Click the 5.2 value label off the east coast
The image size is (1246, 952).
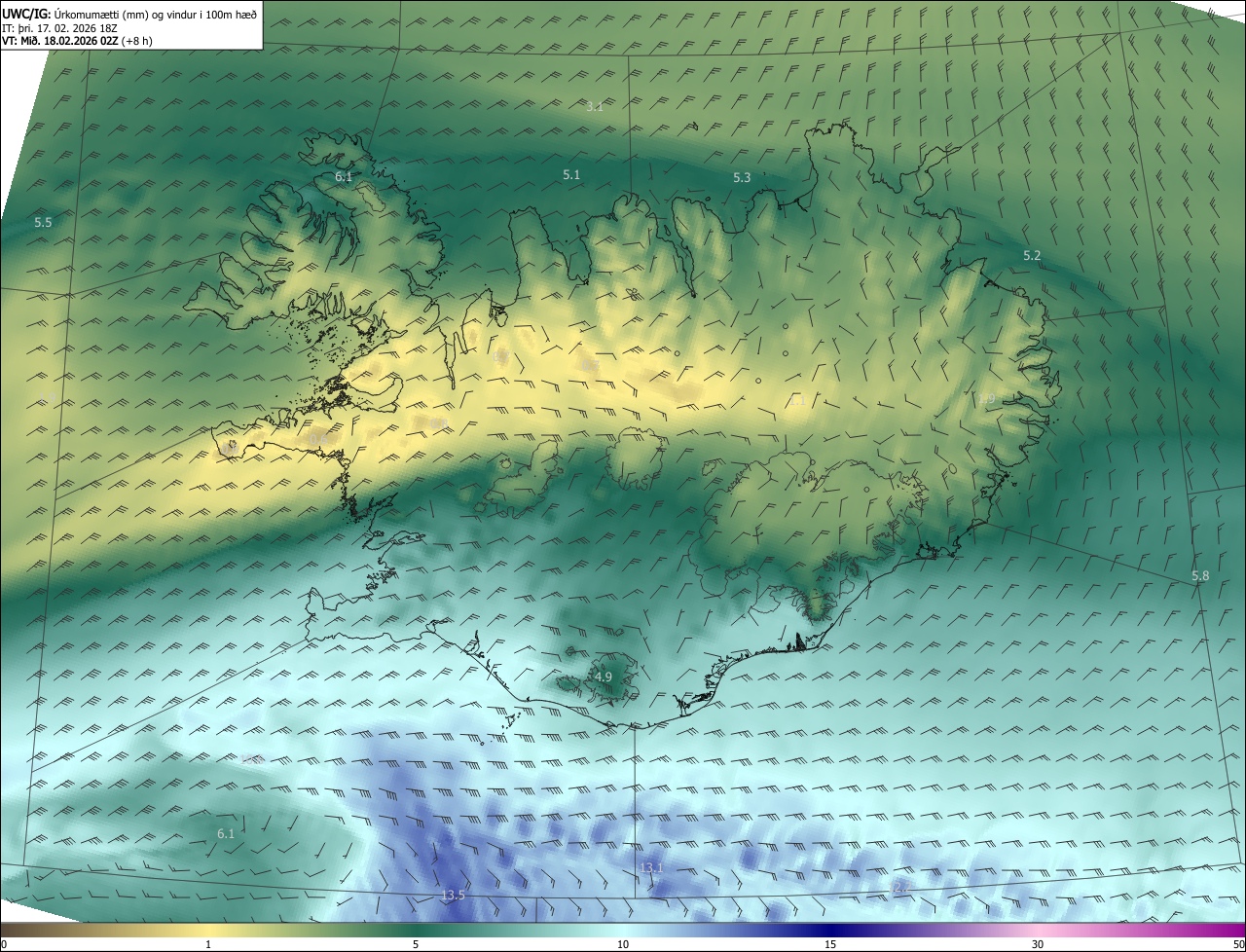pos(1032,255)
